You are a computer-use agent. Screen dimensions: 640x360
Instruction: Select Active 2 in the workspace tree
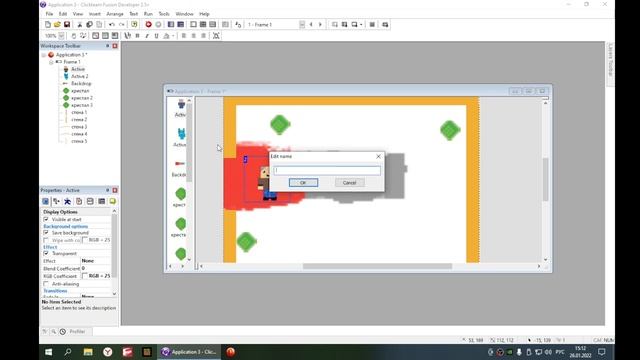point(80,76)
